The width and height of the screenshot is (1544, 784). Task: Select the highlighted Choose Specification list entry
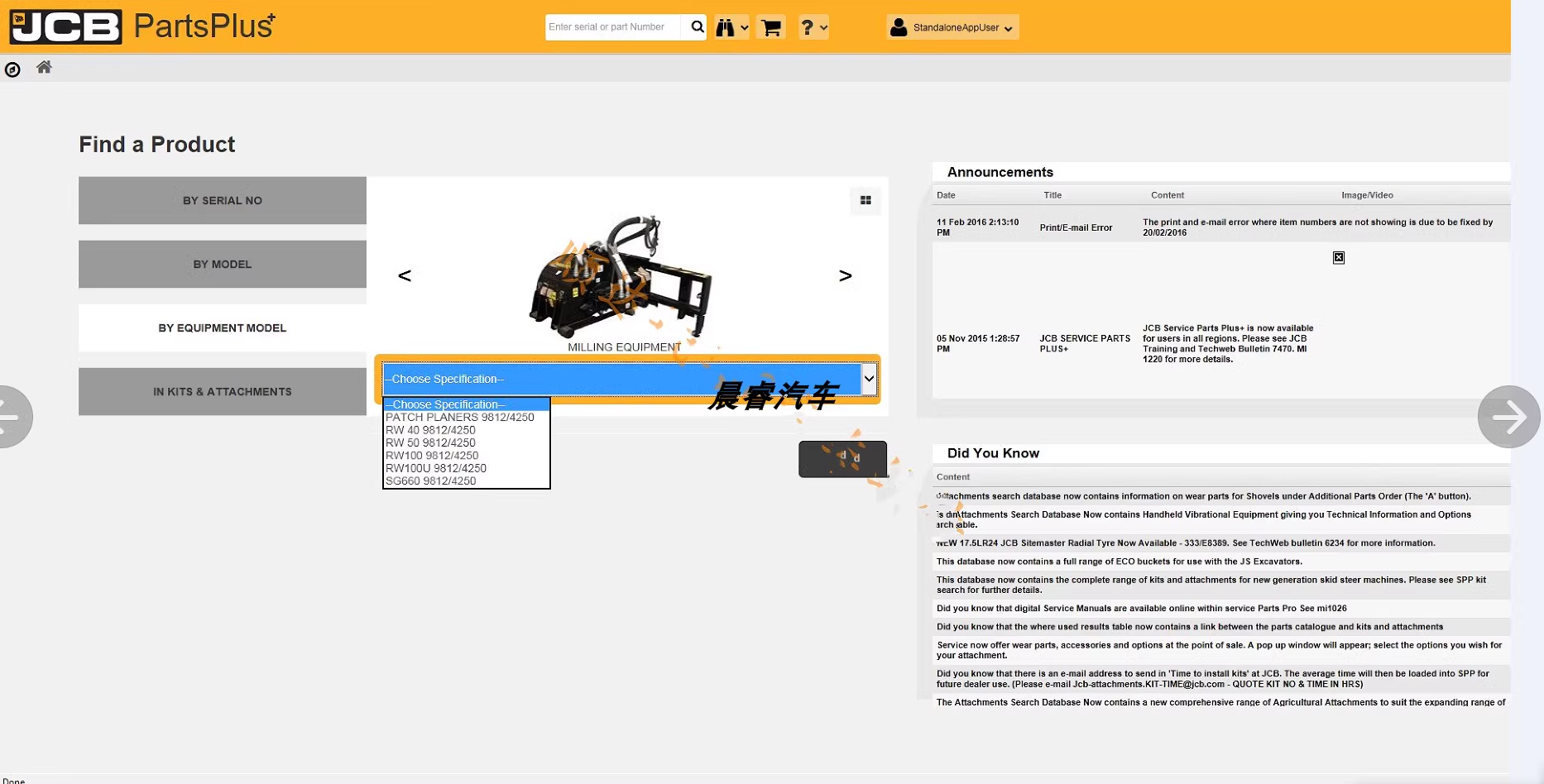click(467, 404)
